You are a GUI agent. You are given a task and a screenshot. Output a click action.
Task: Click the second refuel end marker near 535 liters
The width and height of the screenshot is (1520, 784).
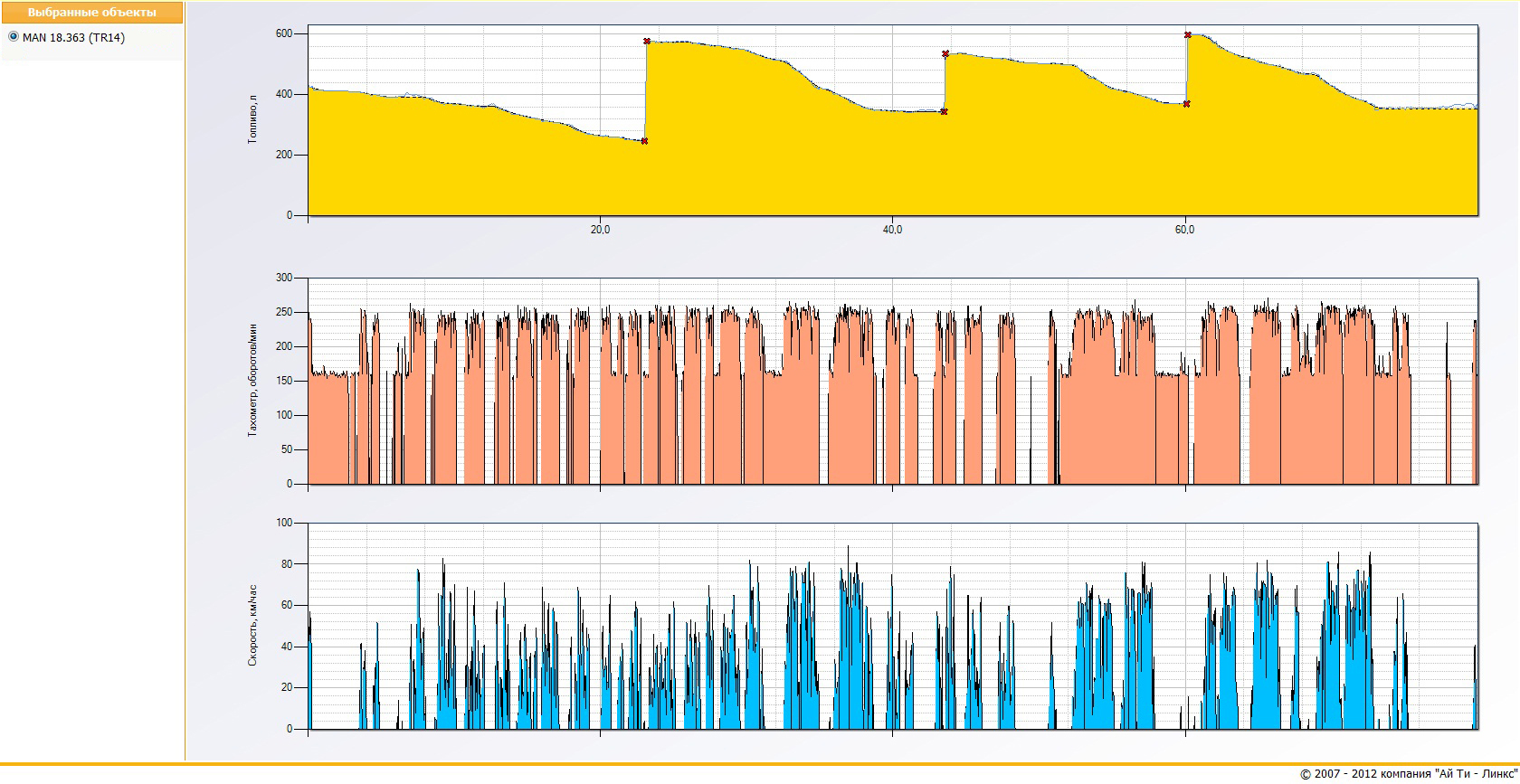click(x=945, y=54)
